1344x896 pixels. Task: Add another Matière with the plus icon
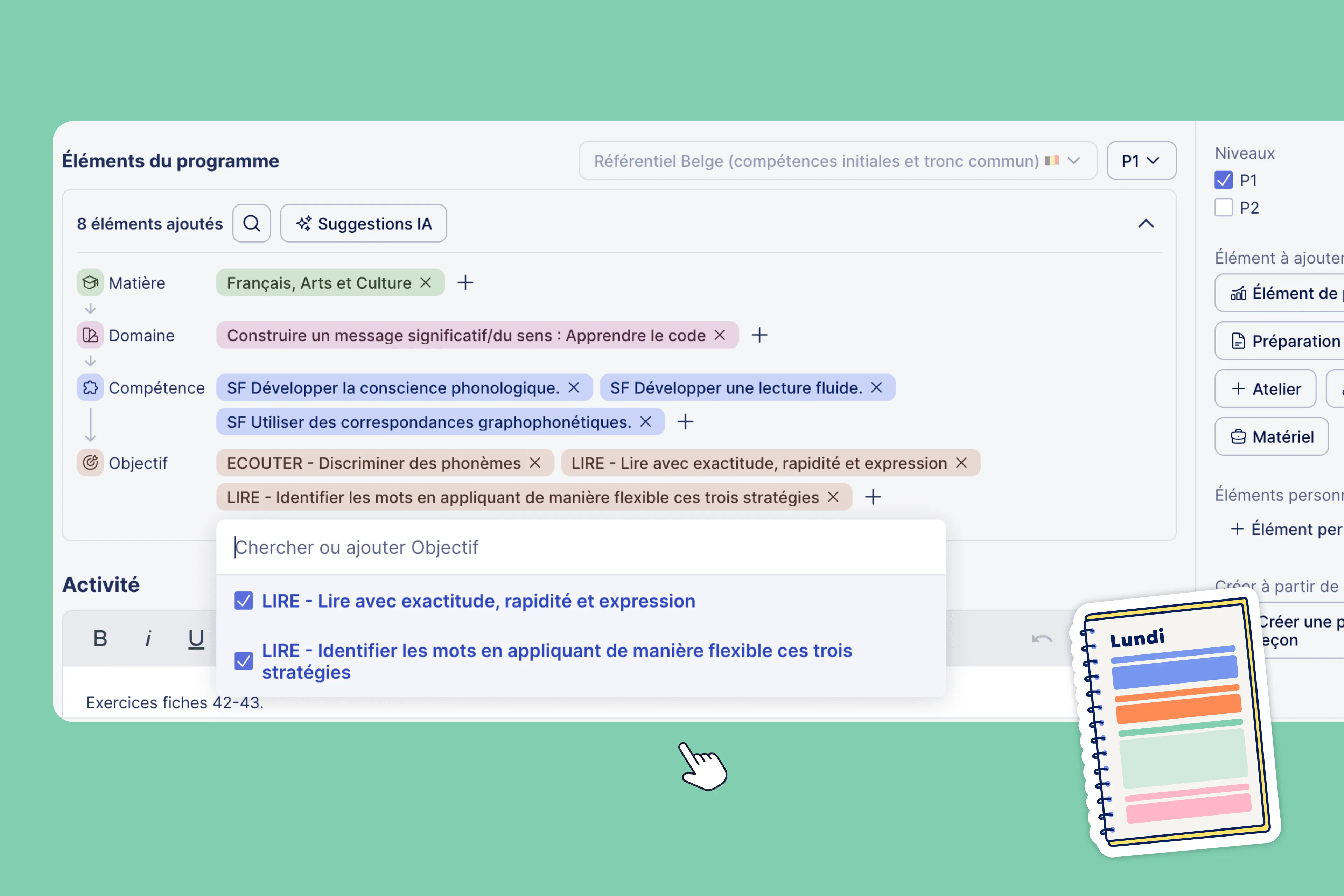coord(466,283)
